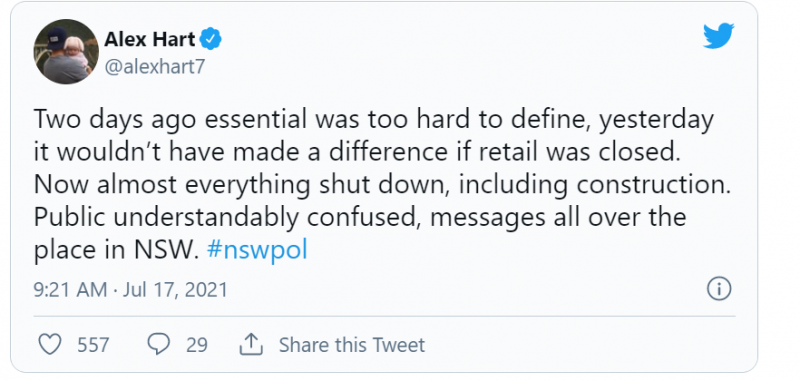Click the Alex Hart display name

tap(150, 39)
